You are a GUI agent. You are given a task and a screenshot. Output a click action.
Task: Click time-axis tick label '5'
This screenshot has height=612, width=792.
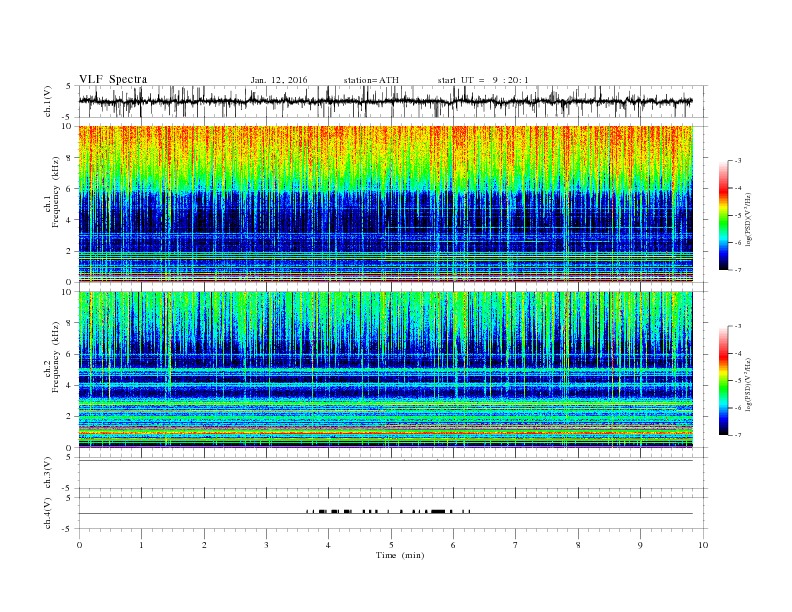point(391,545)
